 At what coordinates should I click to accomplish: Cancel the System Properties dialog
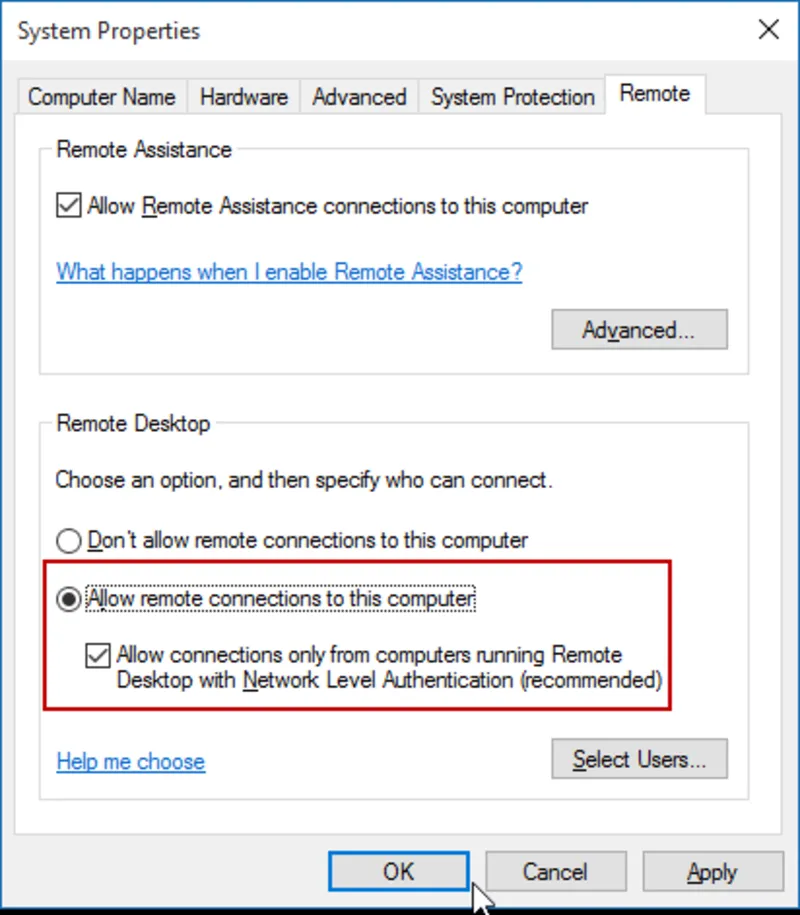point(556,871)
